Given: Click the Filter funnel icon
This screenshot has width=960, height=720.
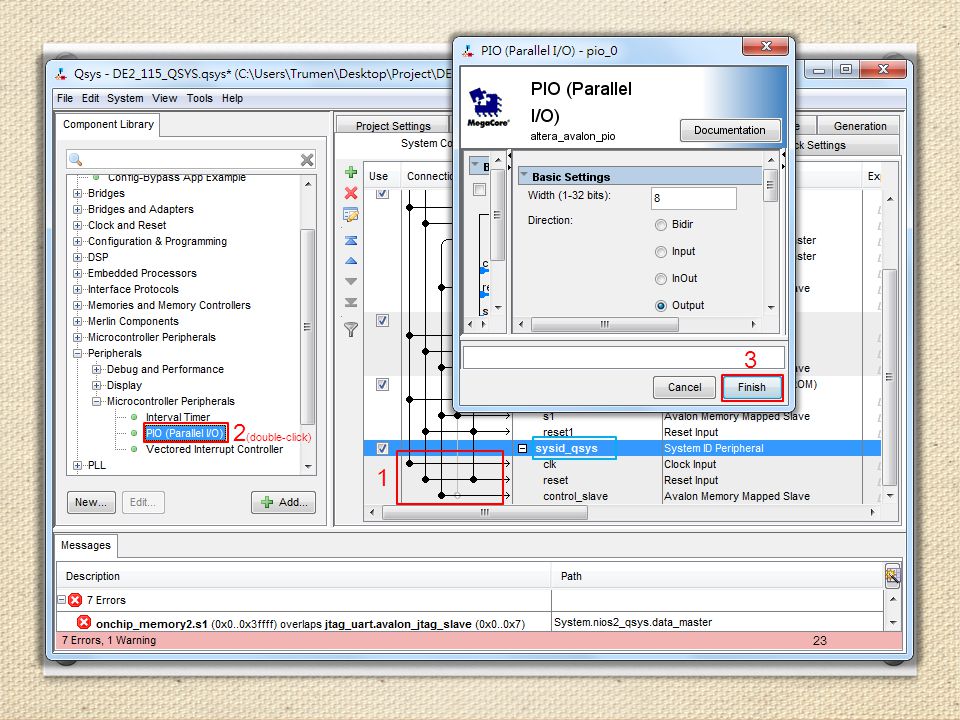Looking at the screenshot, I should point(351,329).
